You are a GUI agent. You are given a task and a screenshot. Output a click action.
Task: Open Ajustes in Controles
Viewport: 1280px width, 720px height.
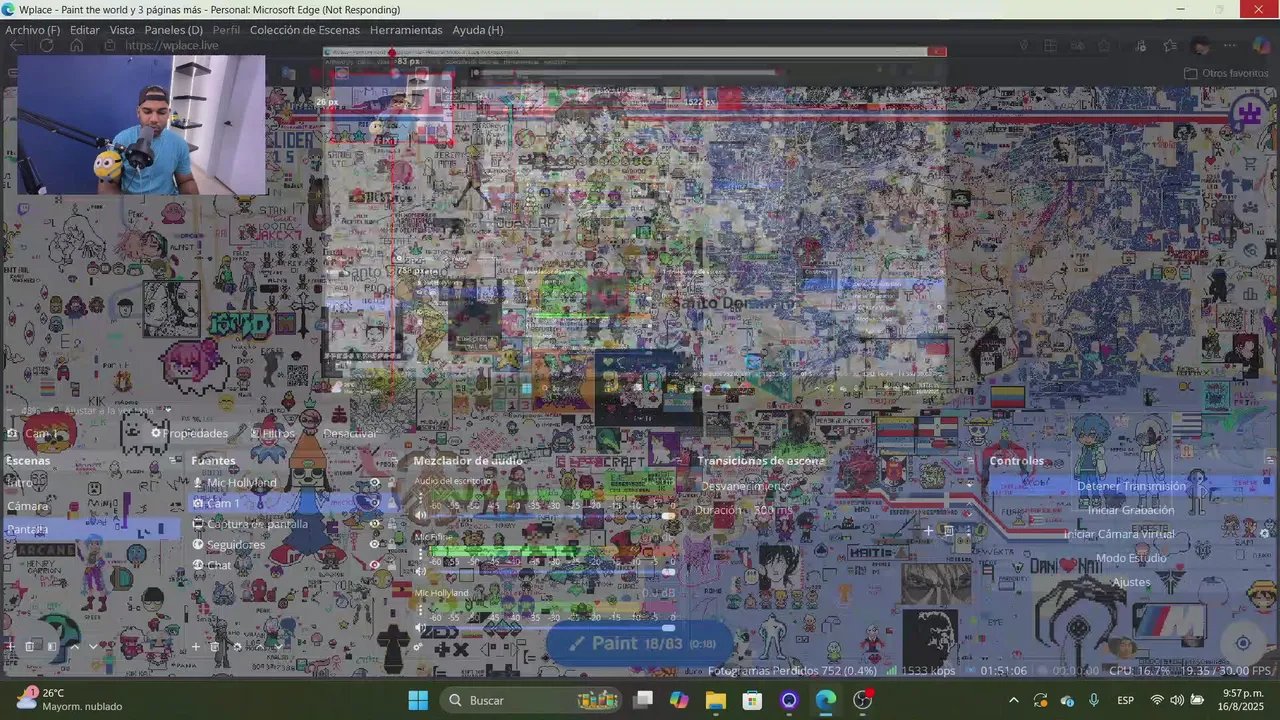click(1131, 582)
